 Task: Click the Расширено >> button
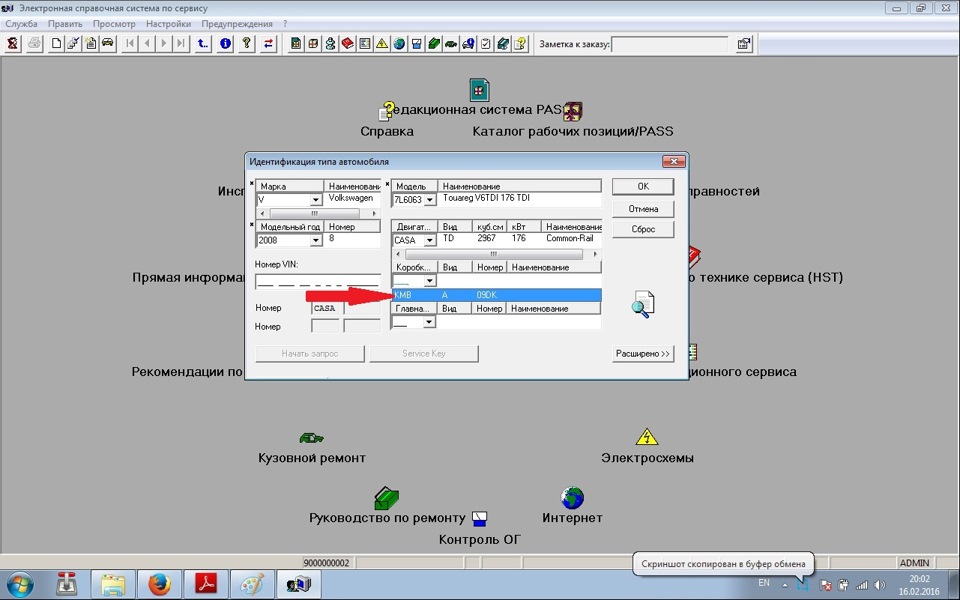pyautogui.click(x=643, y=354)
